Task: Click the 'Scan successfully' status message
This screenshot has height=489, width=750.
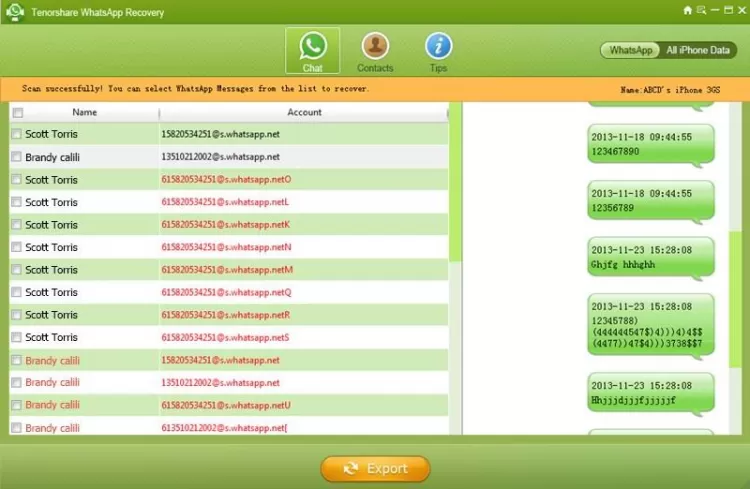Action: 195,89
